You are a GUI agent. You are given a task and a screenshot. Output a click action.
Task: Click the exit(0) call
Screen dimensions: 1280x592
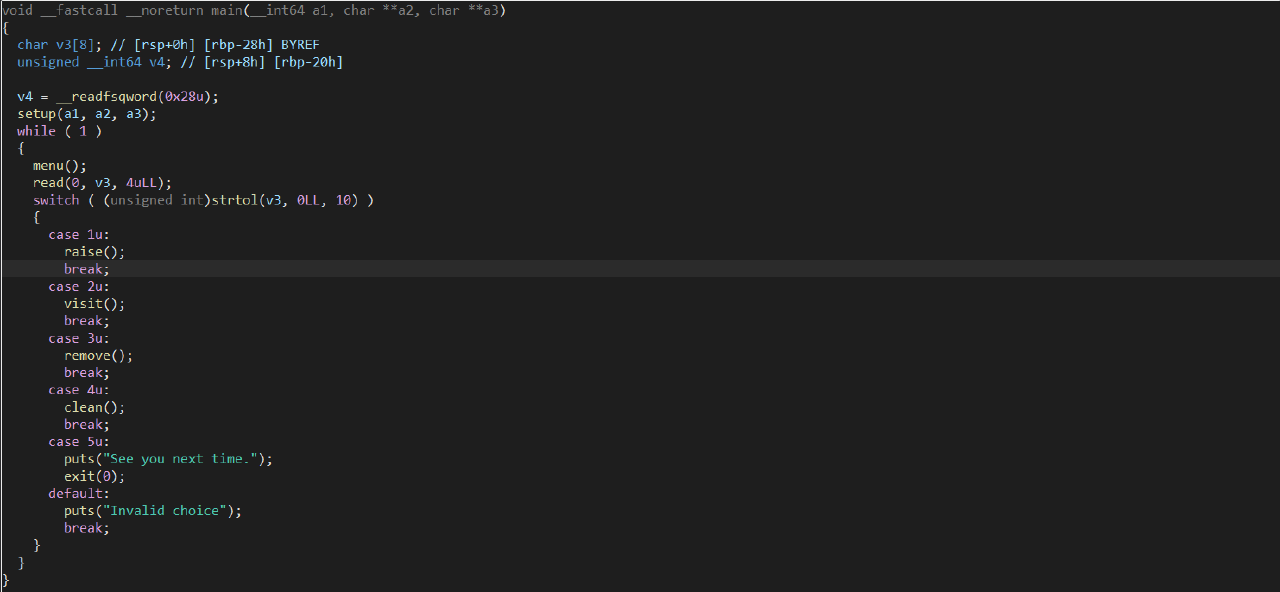click(x=80, y=476)
